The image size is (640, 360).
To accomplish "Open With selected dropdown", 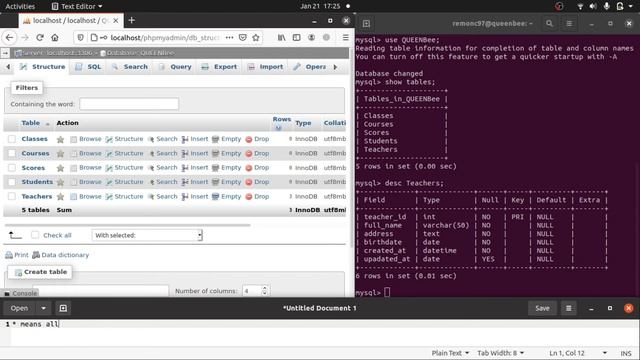I will [x=147, y=235].
